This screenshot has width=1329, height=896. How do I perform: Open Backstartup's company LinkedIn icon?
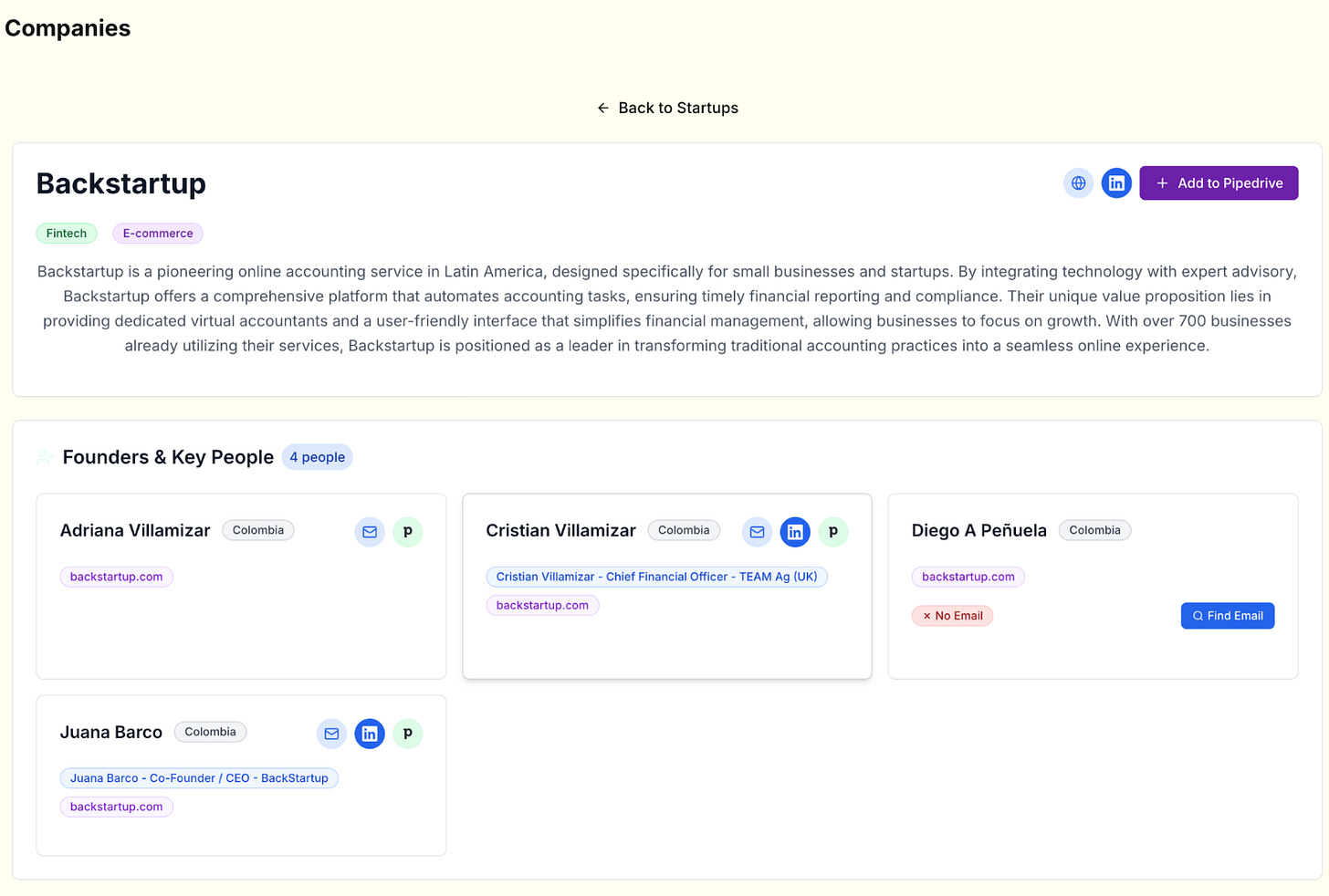(x=1116, y=183)
